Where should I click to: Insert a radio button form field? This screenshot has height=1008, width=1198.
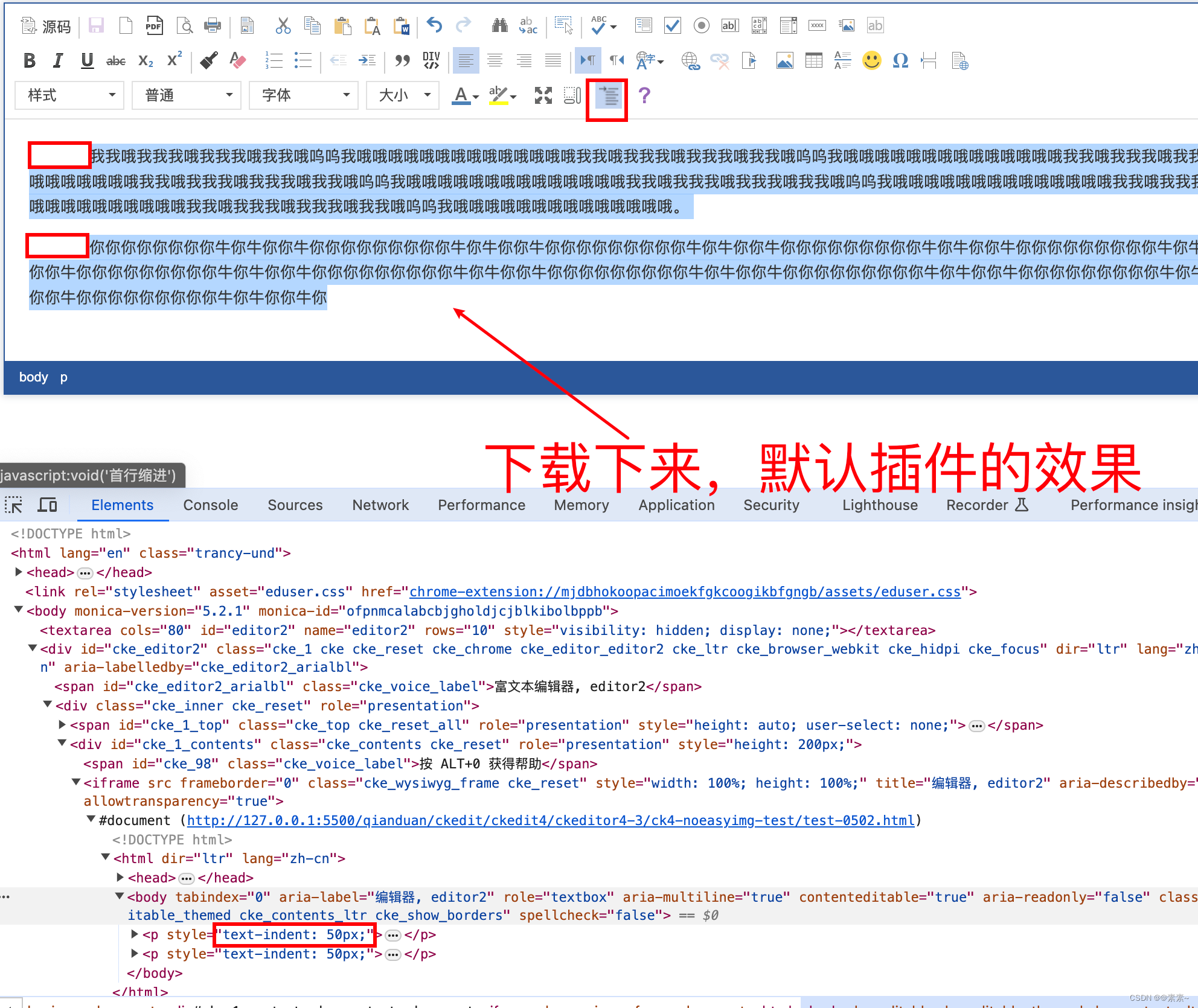pyautogui.click(x=701, y=25)
